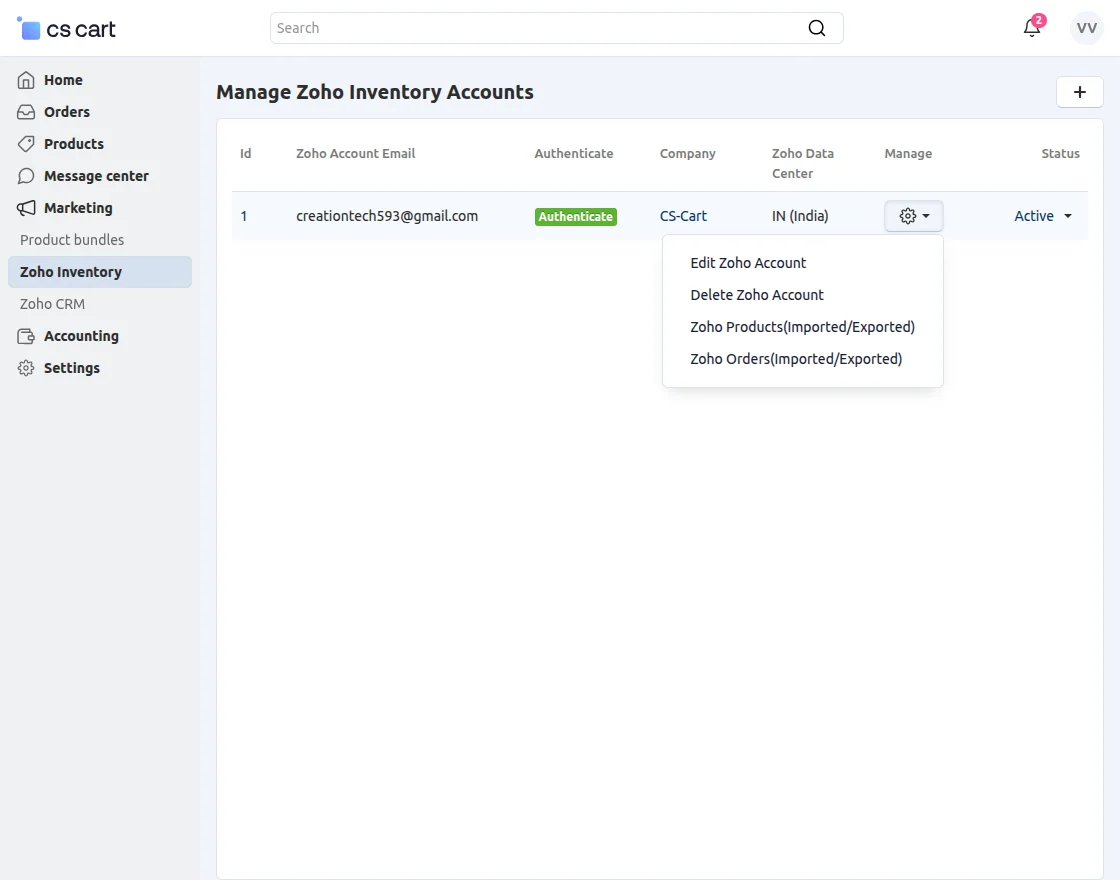Open Zoho Products(Imported/Exported)

(x=802, y=326)
